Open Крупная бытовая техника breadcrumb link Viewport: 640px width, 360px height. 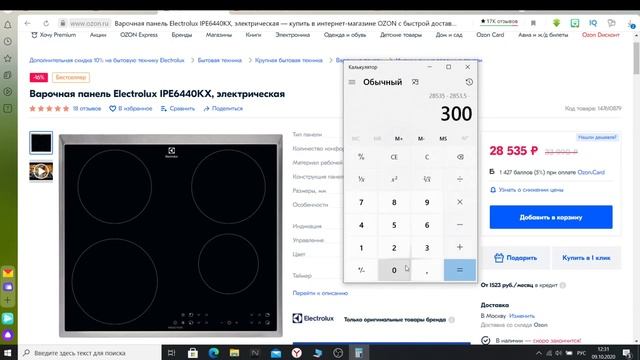289,60
